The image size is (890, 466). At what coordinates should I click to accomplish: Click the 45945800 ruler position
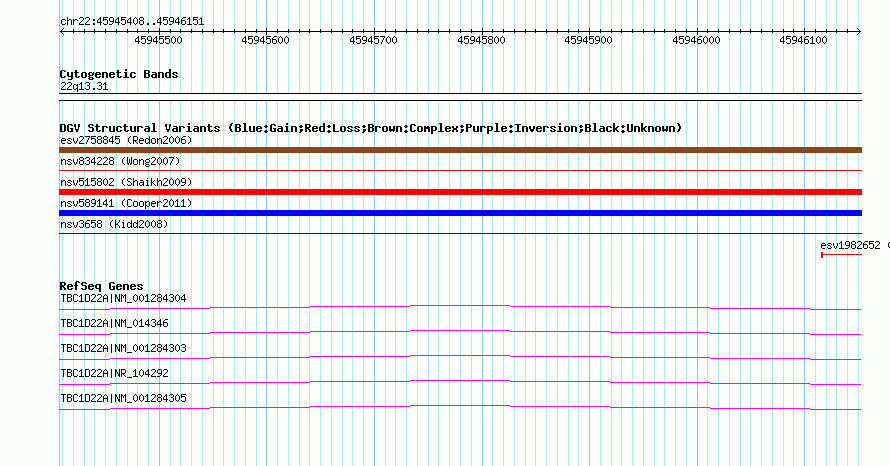coord(481,40)
